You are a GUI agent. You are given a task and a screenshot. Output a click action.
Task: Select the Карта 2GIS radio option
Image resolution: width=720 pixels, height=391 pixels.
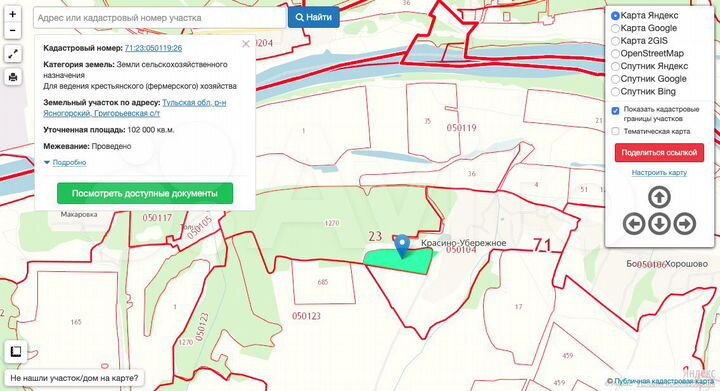pyautogui.click(x=615, y=41)
